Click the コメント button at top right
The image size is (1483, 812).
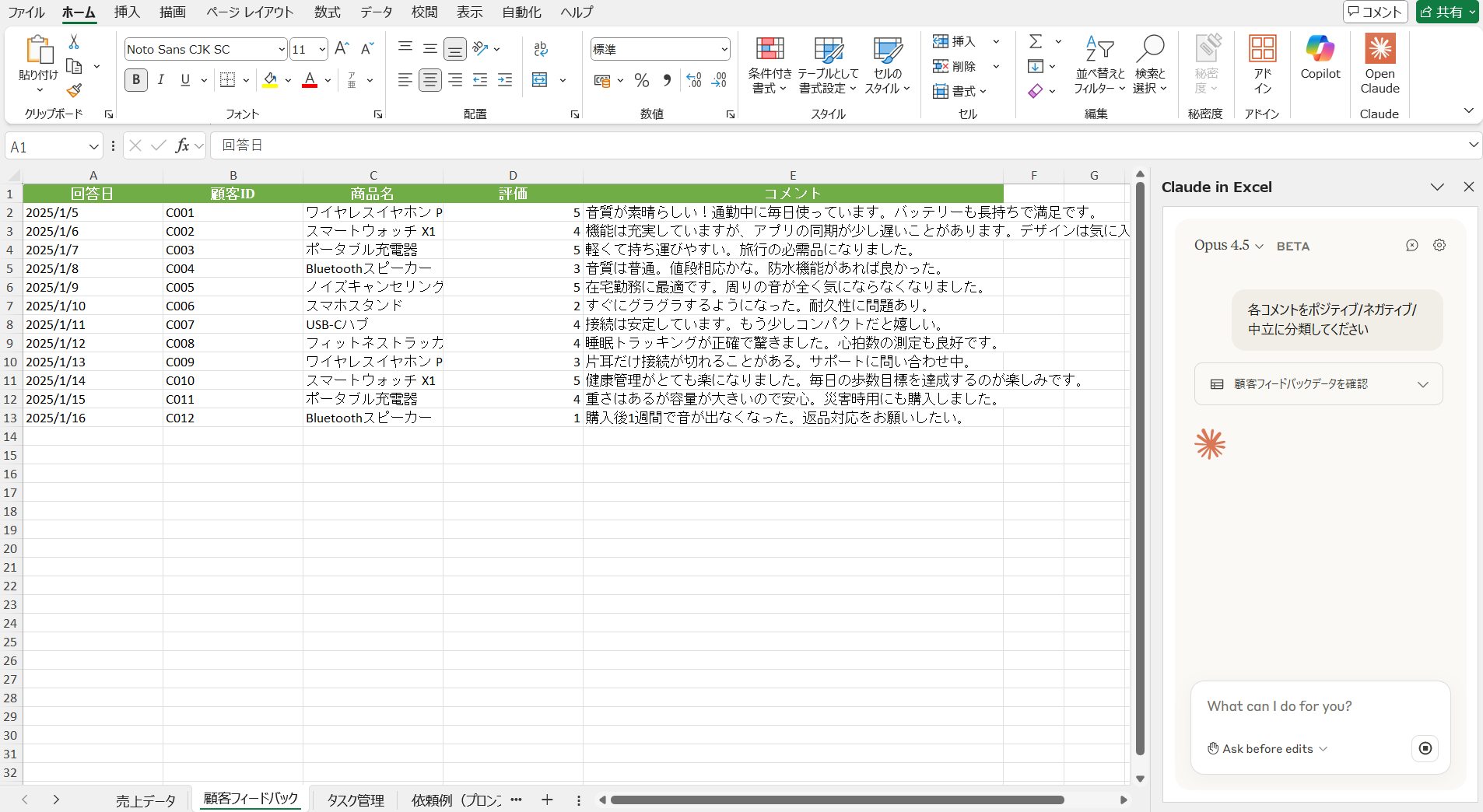point(1375,12)
